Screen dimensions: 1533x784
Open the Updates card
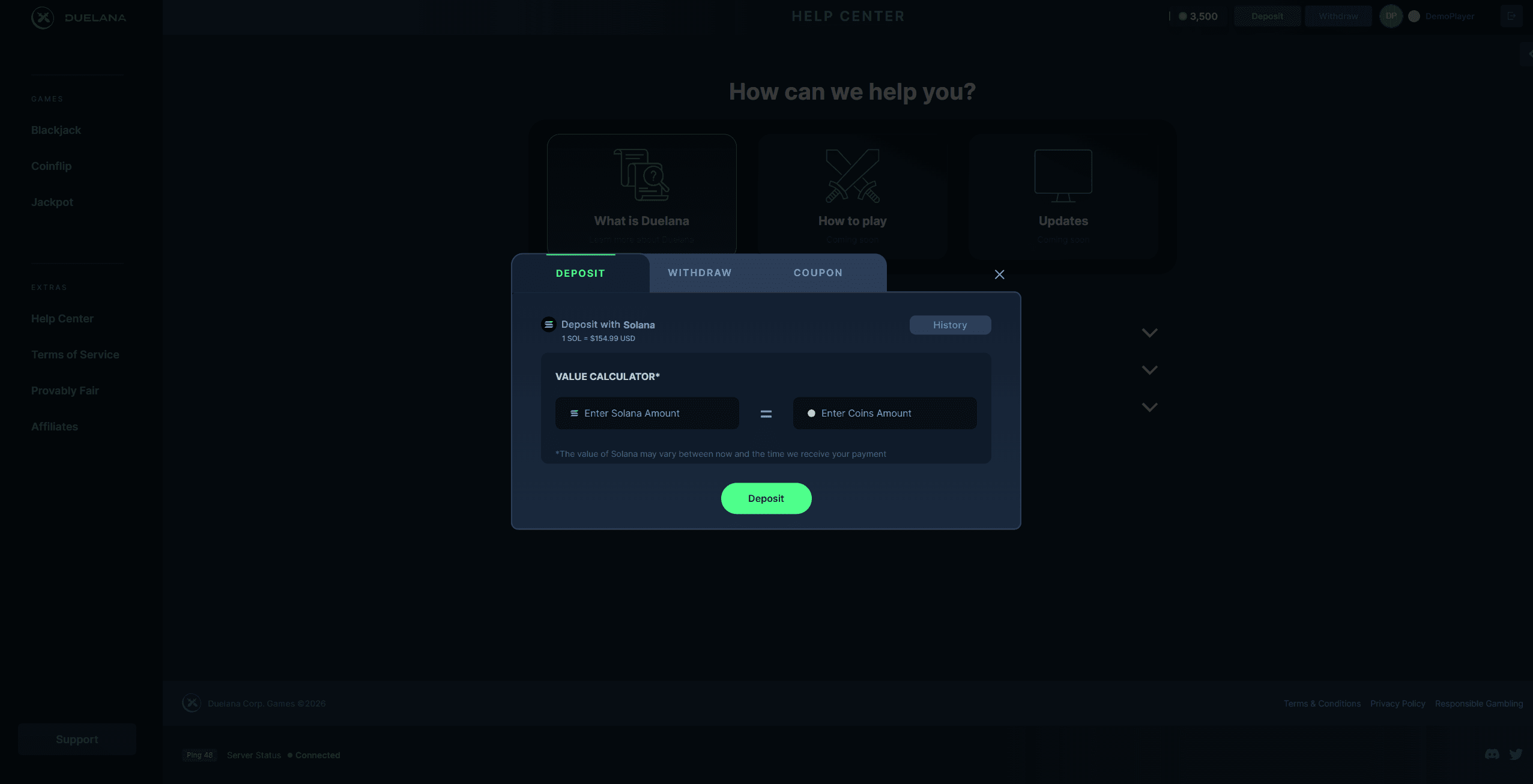click(1063, 196)
